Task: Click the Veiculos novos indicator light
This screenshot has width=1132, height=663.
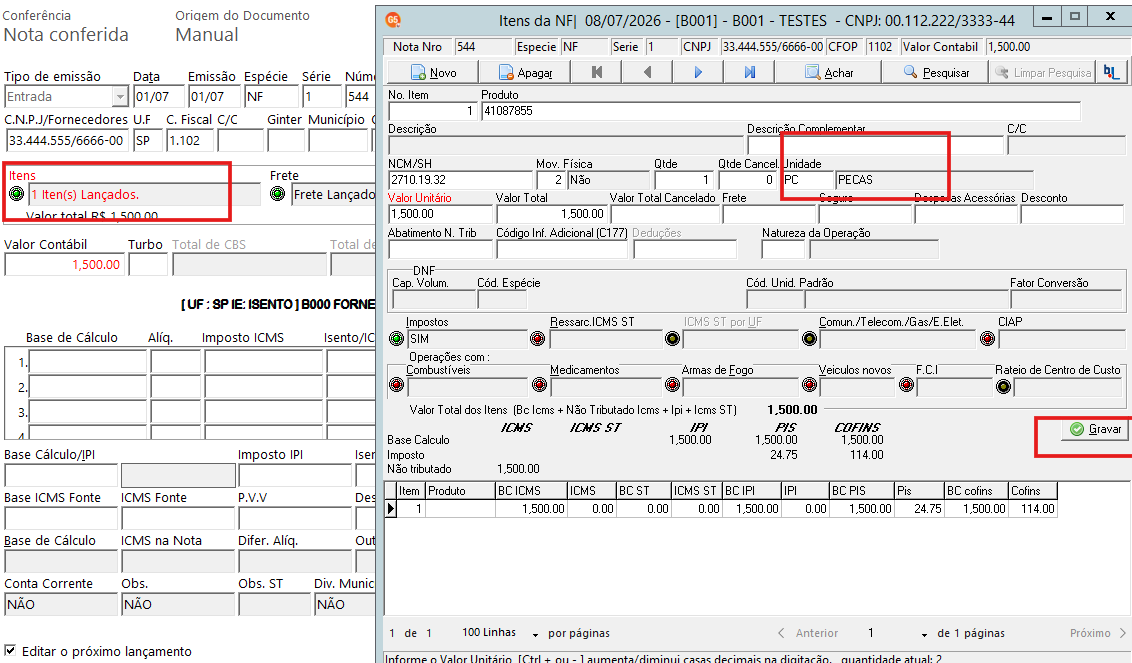Action: tap(809, 386)
